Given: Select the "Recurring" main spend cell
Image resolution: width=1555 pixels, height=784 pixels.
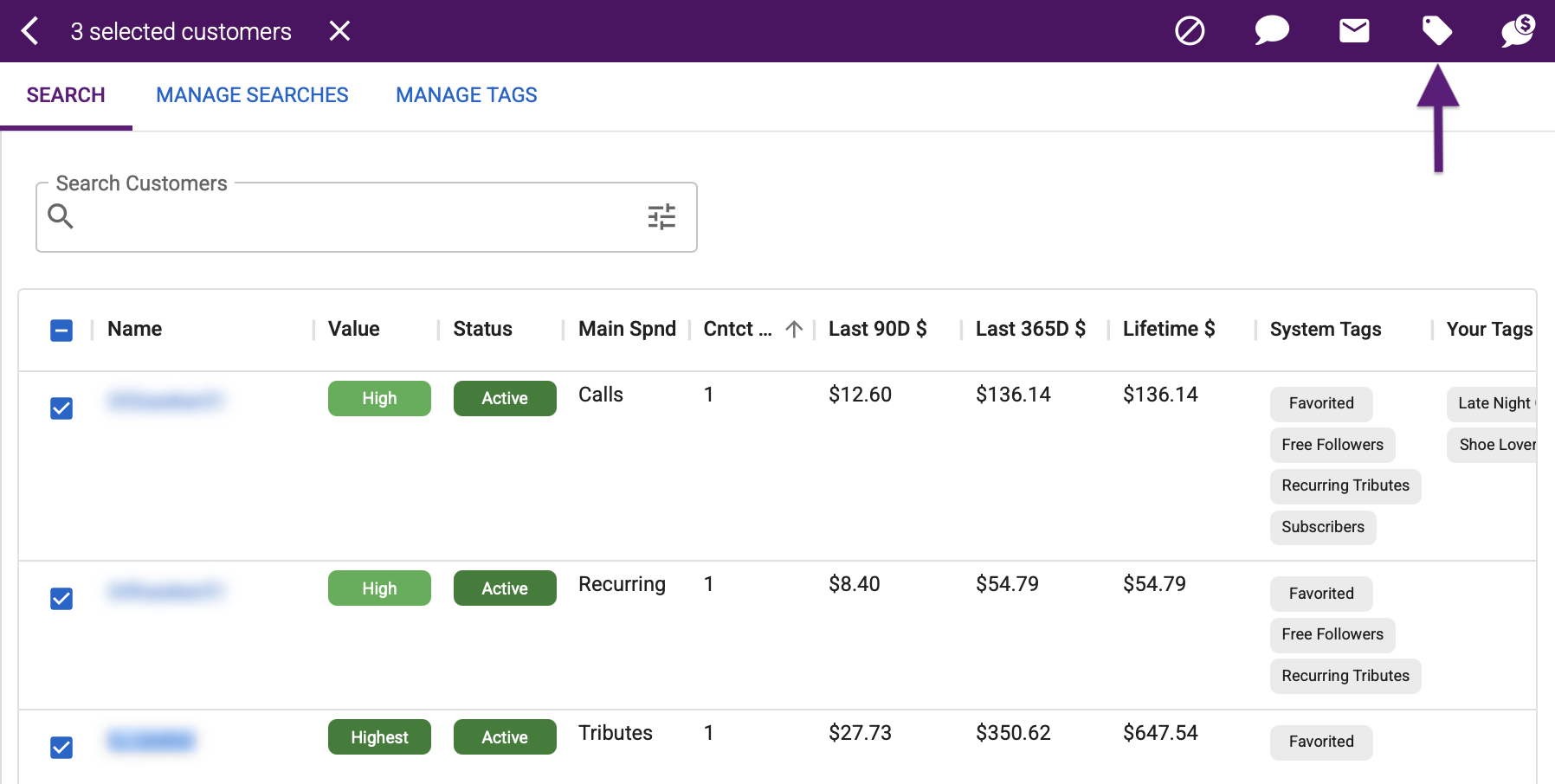Looking at the screenshot, I should [622, 585].
